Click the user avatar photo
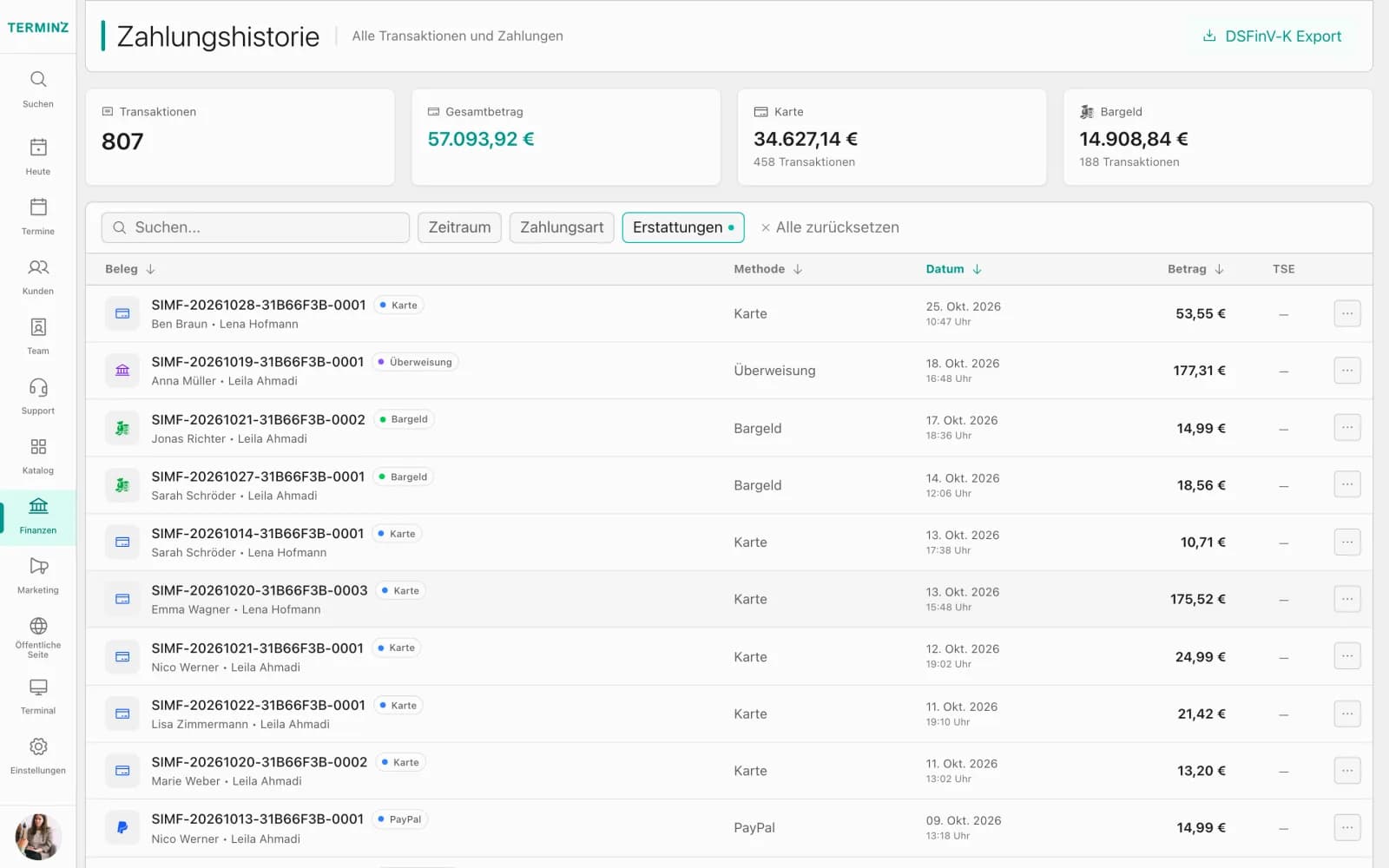Screen dimensions: 1389x868 38,837
